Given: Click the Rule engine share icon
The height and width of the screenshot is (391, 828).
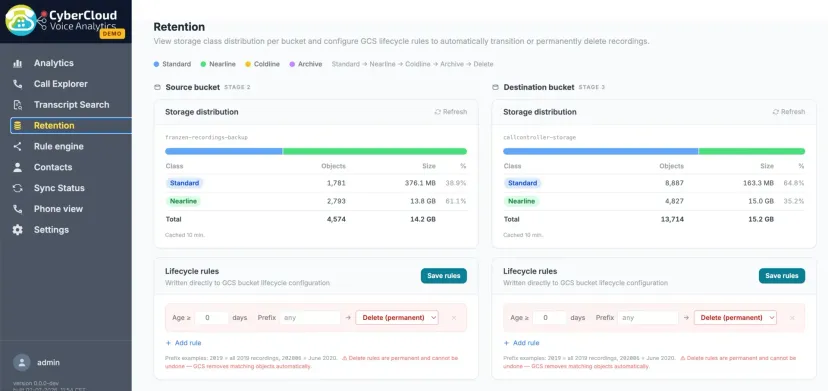Looking at the screenshot, I should [17, 146].
